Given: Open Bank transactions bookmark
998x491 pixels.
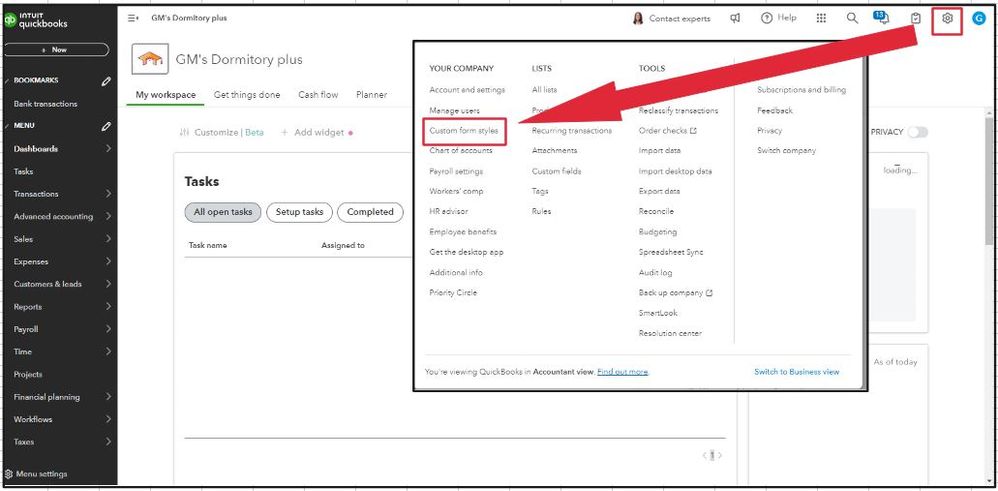Looking at the screenshot, I should (x=45, y=104).
